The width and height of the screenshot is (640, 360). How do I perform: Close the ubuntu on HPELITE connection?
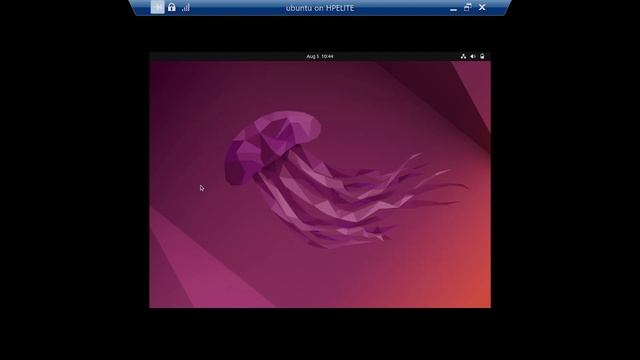click(x=482, y=7)
